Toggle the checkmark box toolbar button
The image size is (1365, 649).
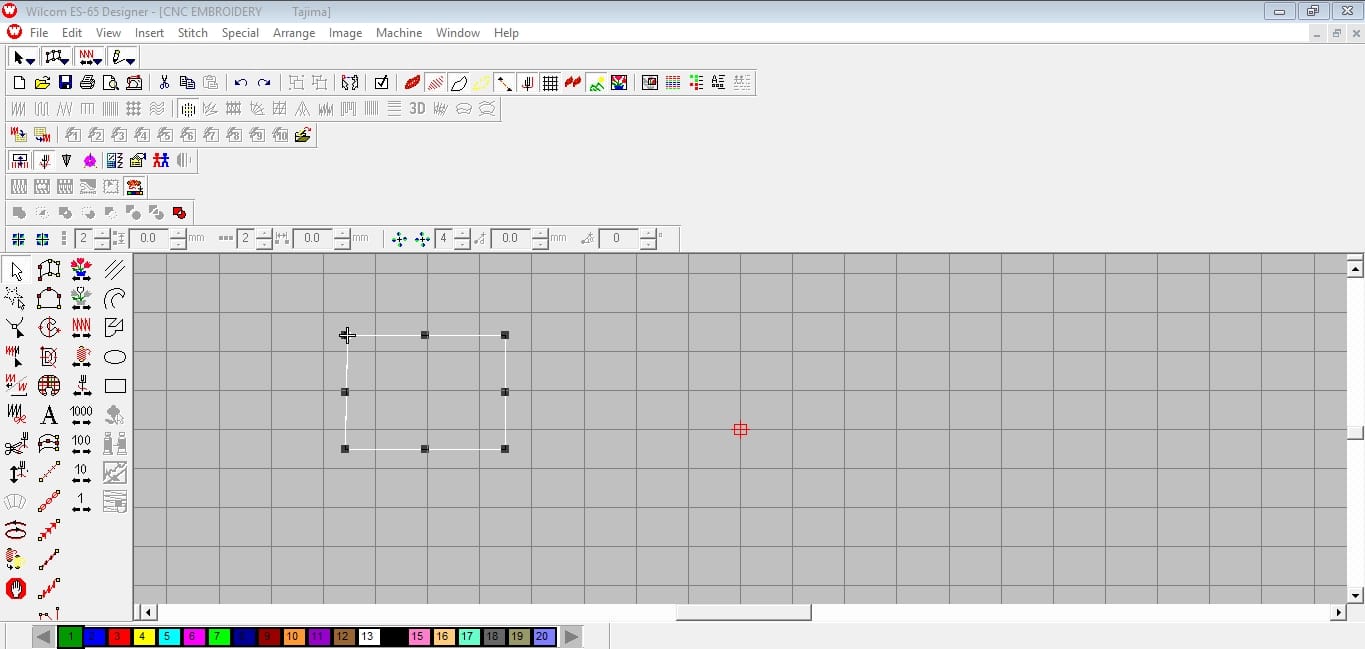tap(381, 83)
